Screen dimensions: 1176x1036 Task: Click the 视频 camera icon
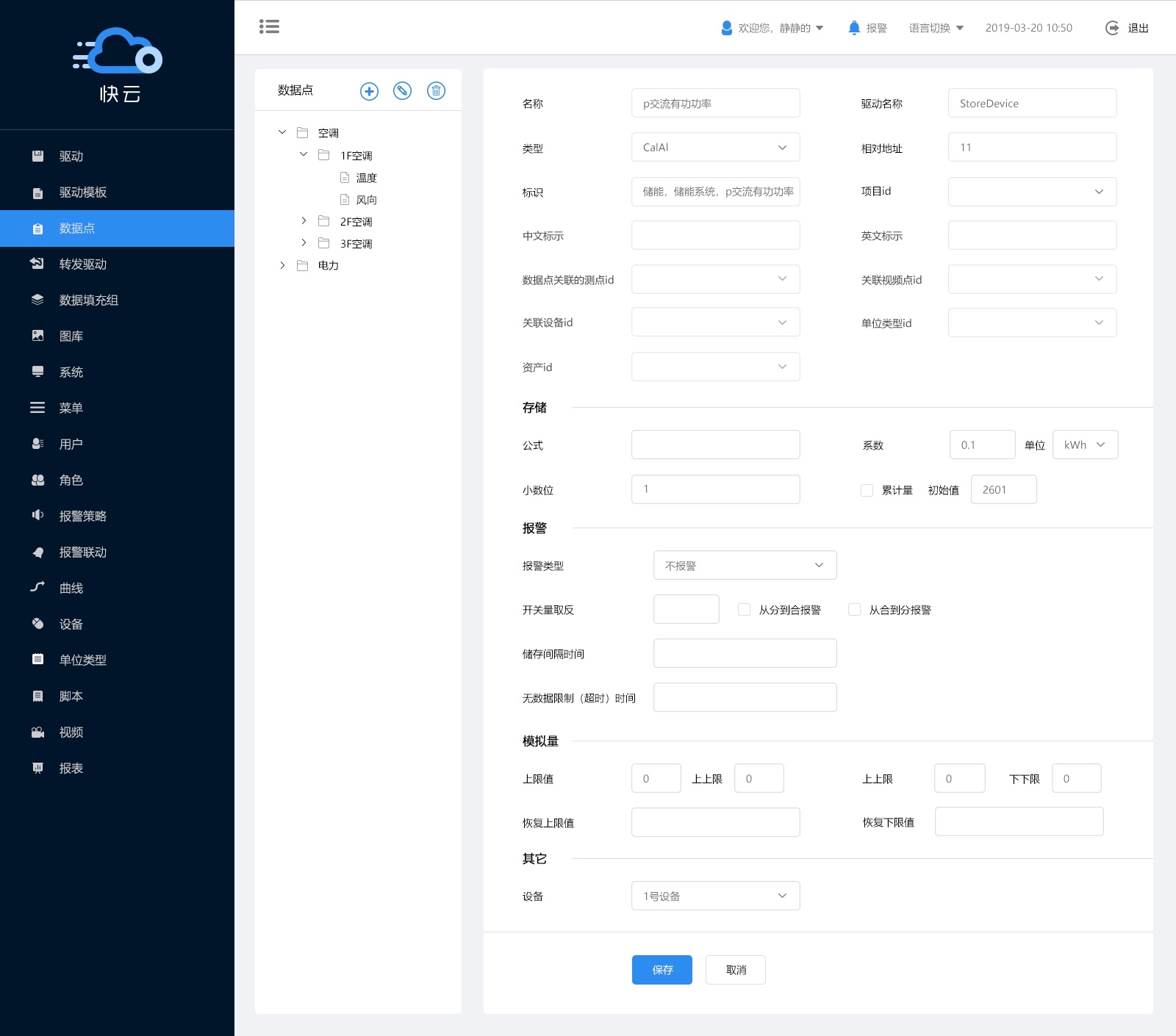(x=37, y=732)
